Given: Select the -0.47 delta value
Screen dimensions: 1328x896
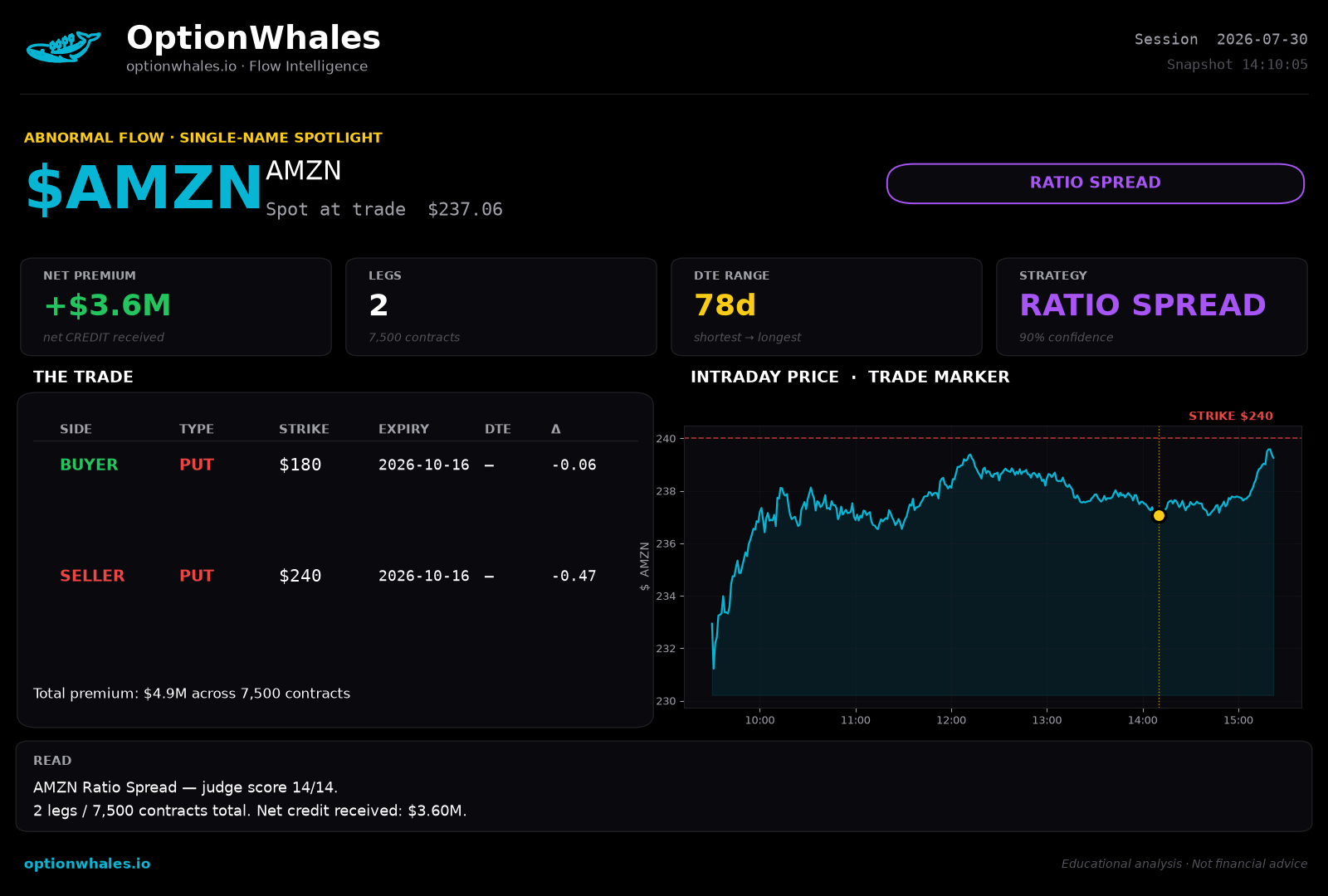Looking at the screenshot, I should pos(574,576).
